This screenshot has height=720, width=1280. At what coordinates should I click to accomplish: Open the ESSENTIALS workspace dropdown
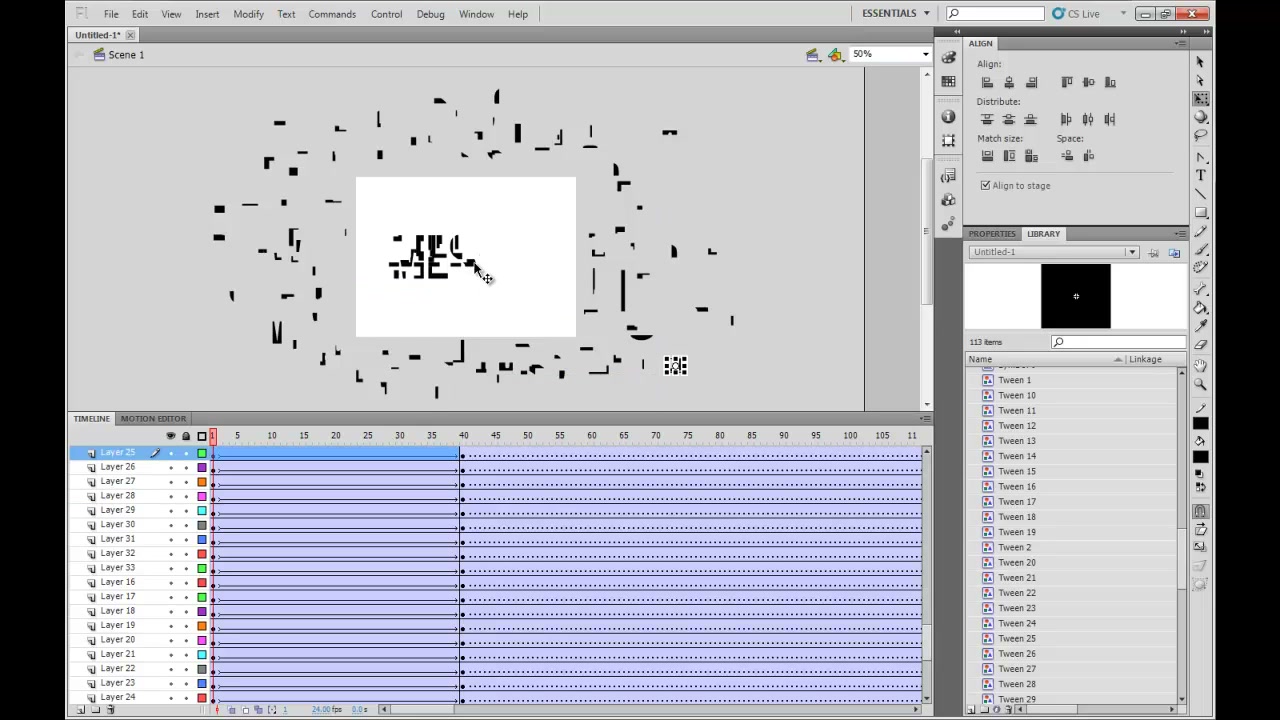pyautogui.click(x=896, y=13)
